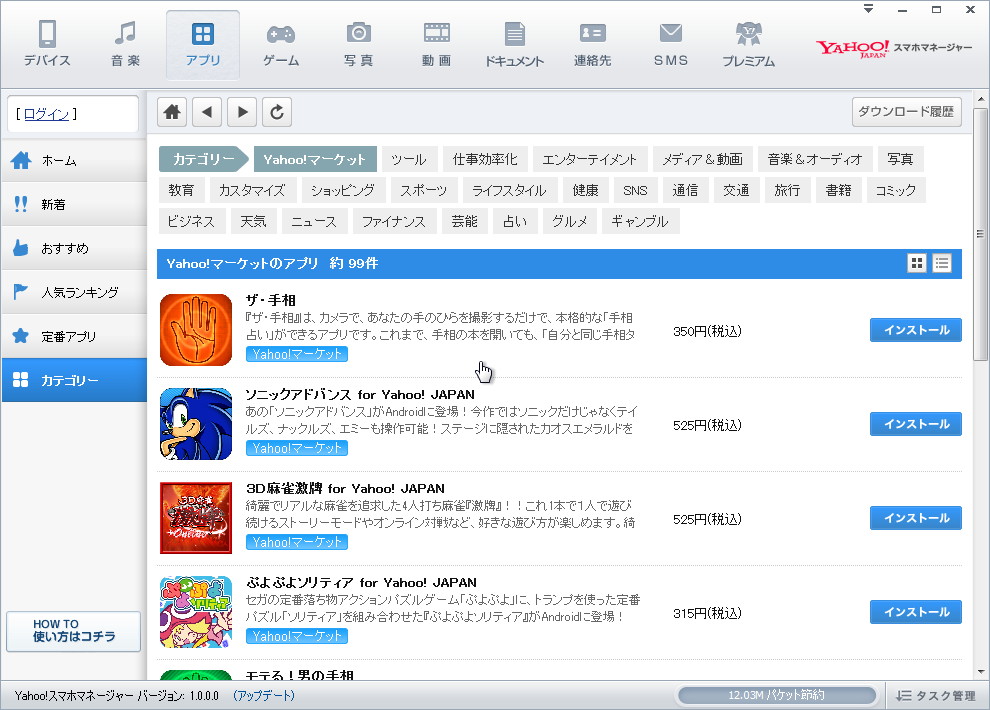Open the SMS manager
Image resolution: width=990 pixels, height=710 pixels.
tap(670, 44)
